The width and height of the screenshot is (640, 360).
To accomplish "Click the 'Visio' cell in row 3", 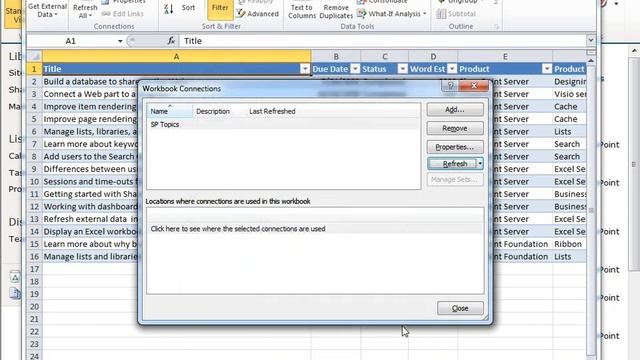I will click(570, 94).
